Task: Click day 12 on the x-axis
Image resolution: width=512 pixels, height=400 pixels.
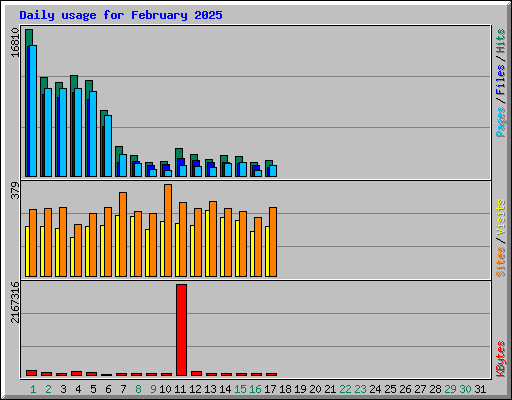Action: click(195, 389)
